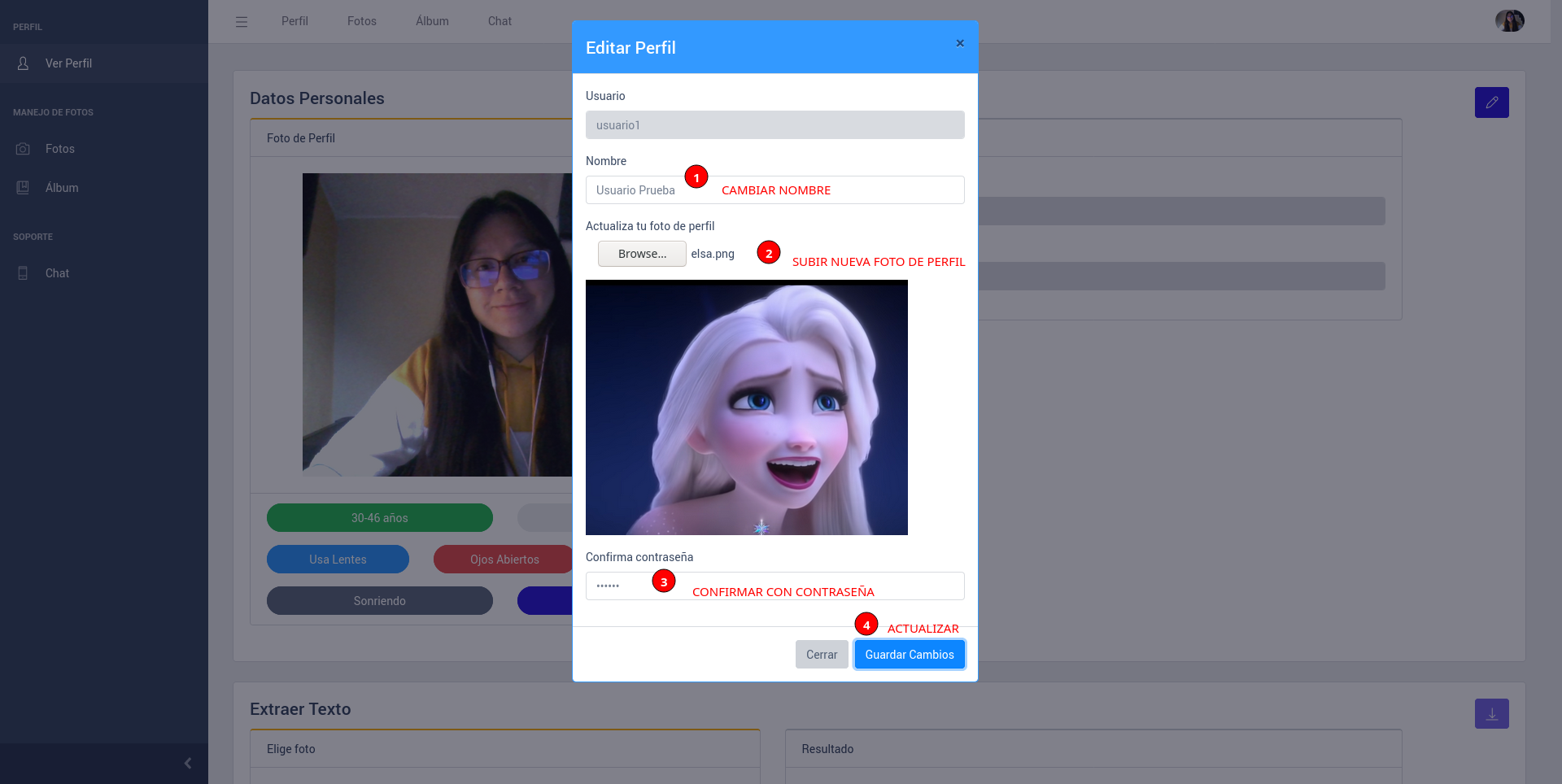Open the Perfil tab in top navigation

295,21
